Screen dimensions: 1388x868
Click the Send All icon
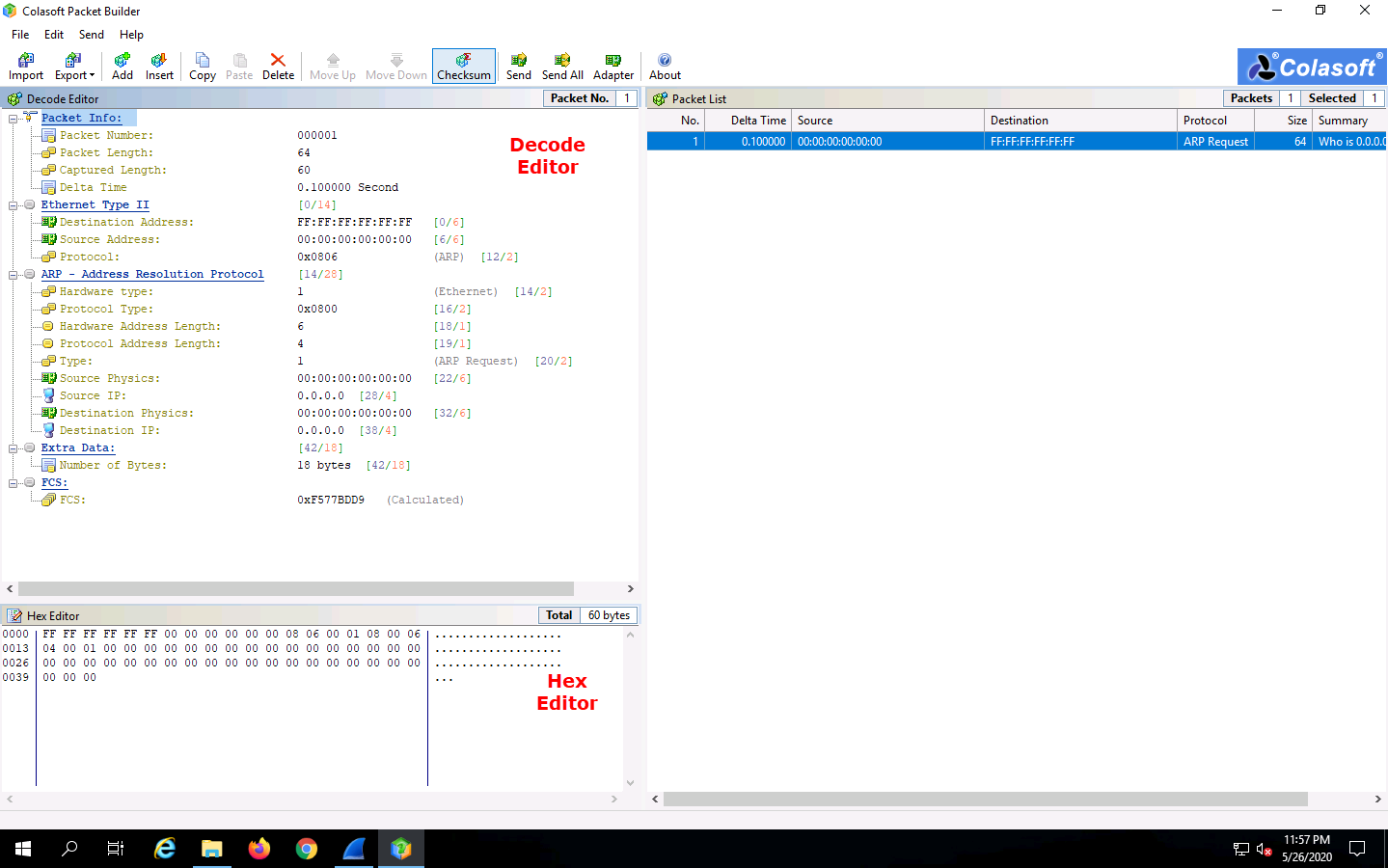562,67
